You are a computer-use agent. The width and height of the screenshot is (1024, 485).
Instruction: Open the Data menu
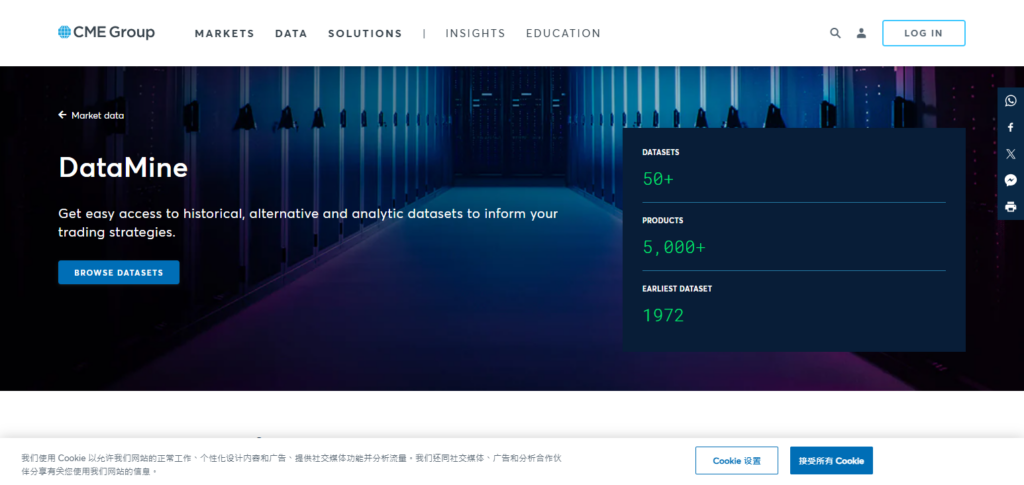[x=291, y=33]
